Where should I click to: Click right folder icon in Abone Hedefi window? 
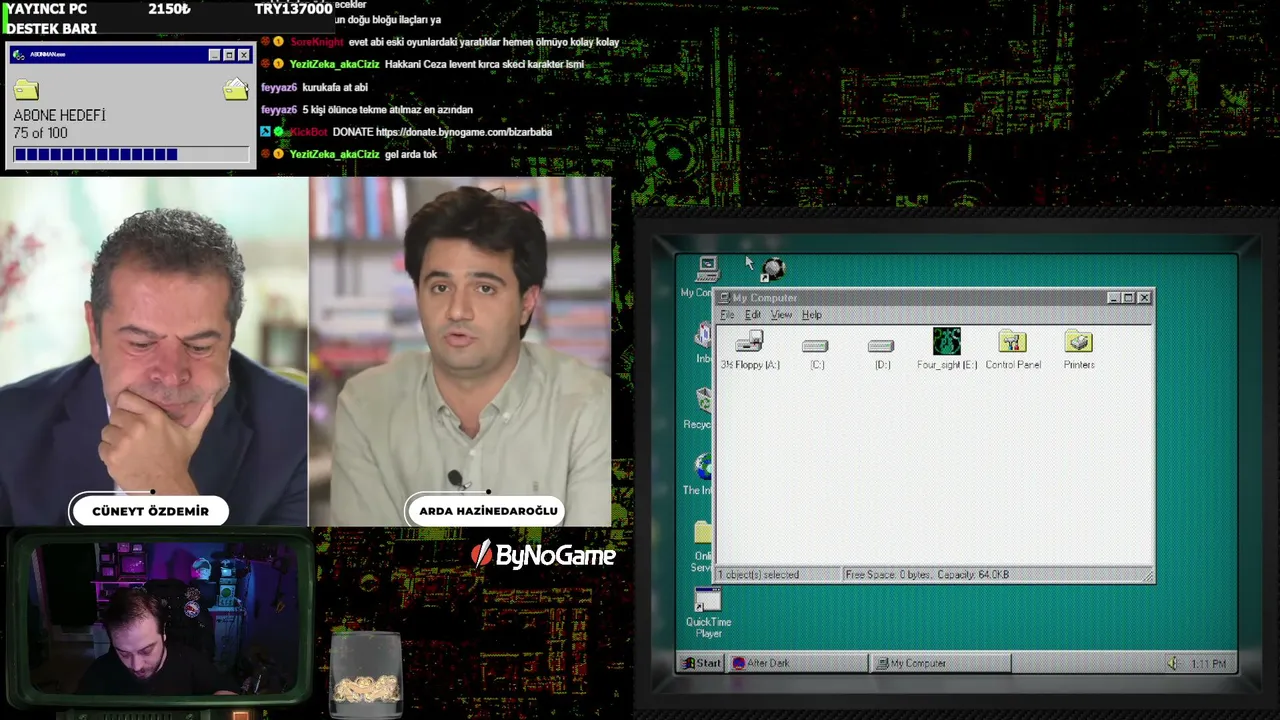tap(236, 90)
